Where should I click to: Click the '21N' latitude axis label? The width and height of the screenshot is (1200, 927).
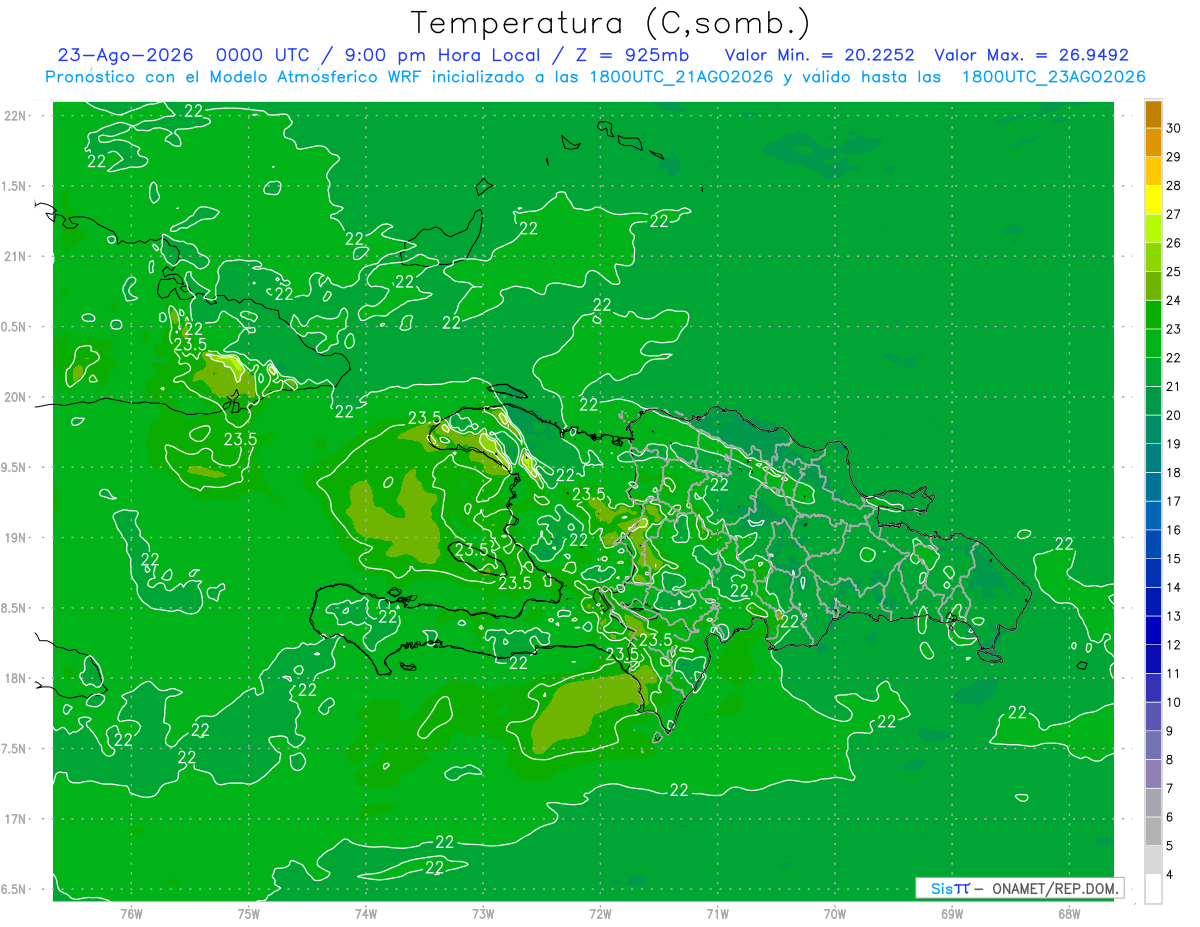(17, 256)
